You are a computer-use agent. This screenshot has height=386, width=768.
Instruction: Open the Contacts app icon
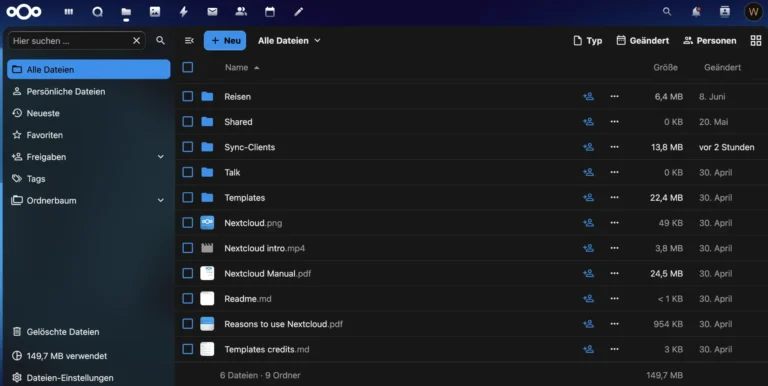pos(241,12)
